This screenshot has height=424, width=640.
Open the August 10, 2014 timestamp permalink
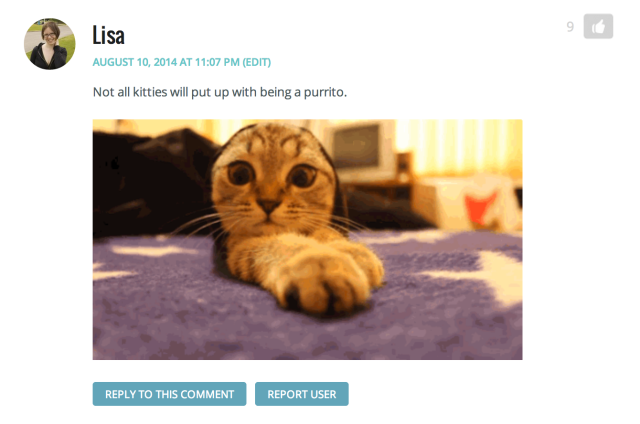[x=166, y=62]
